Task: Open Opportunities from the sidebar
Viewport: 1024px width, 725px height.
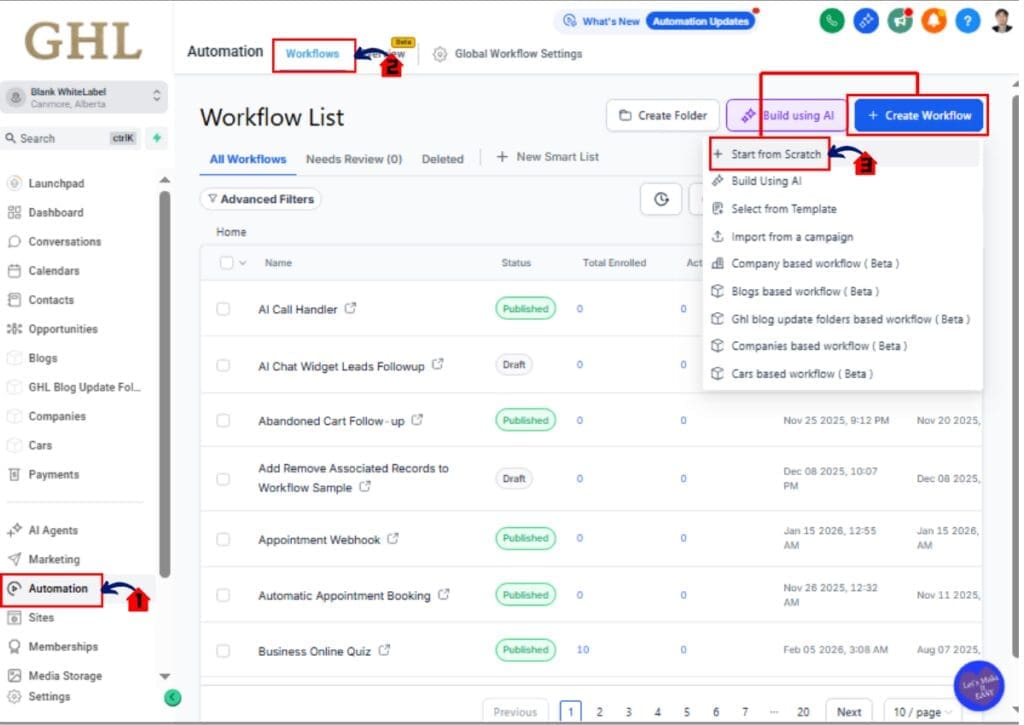Action: point(63,328)
